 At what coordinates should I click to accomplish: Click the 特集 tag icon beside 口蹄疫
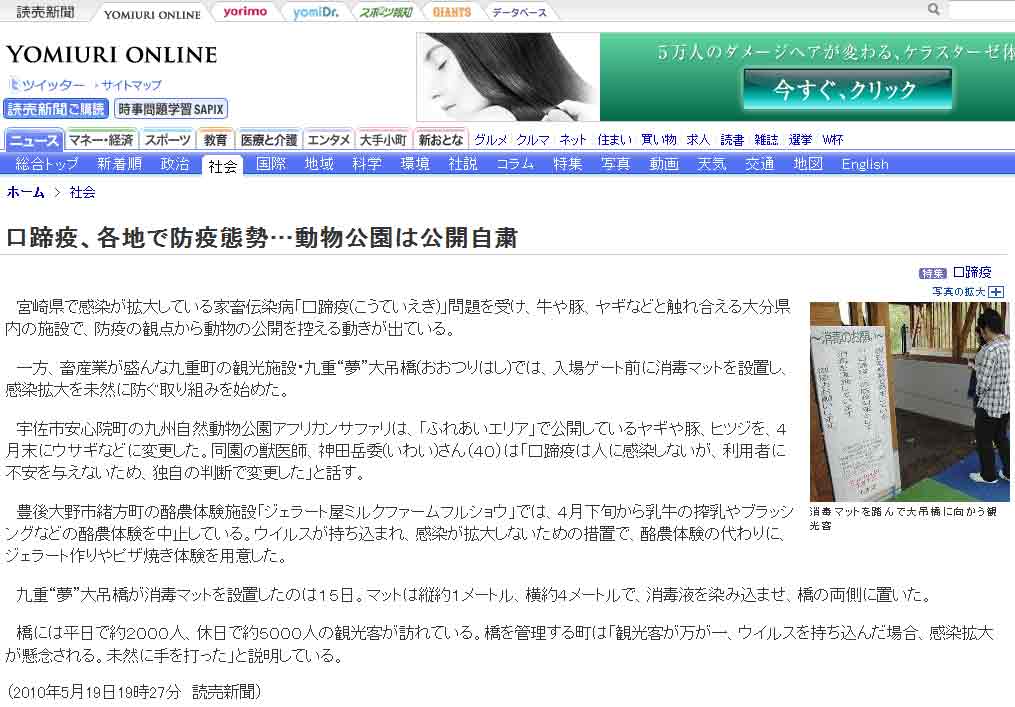point(932,273)
